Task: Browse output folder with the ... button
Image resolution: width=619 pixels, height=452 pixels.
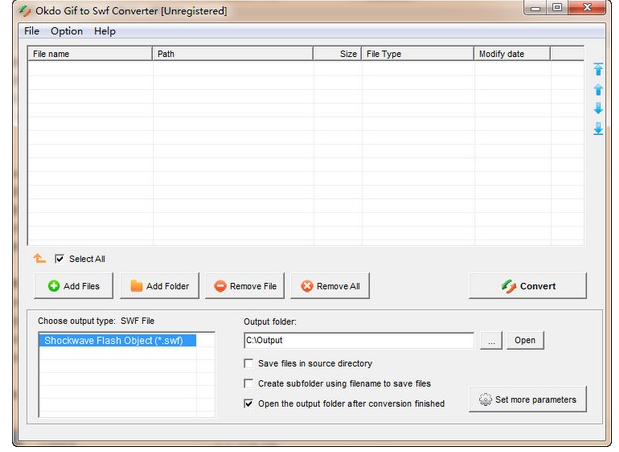Action: point(491,340)
